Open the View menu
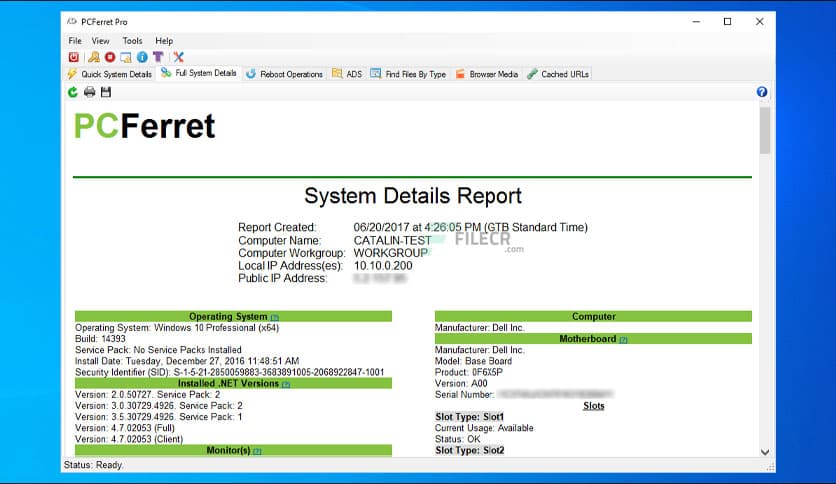This screenshot has width=836, height=484. 100,41
